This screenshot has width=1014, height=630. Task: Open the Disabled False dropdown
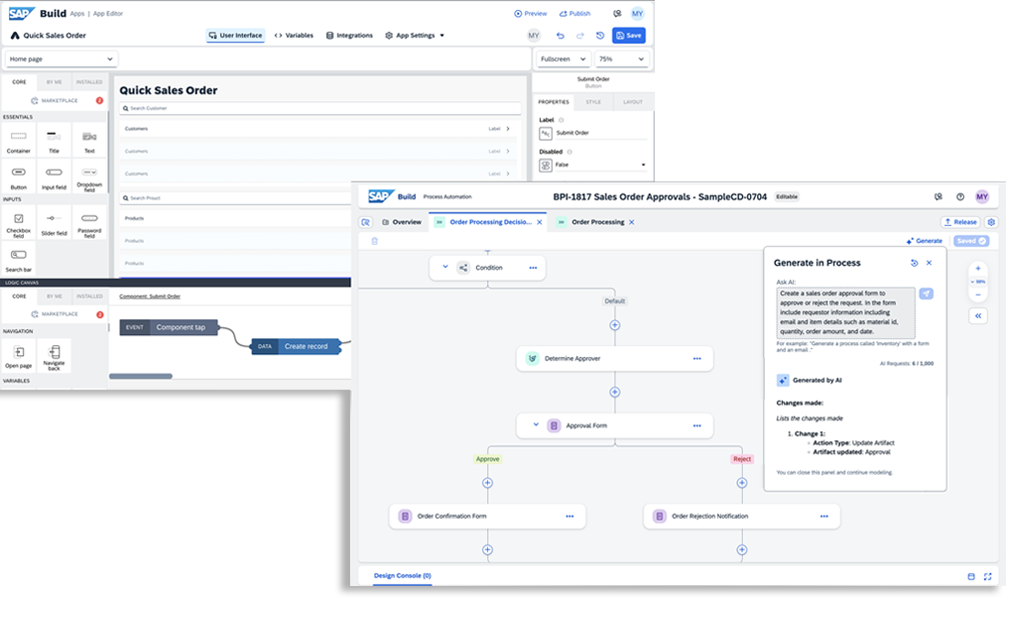click(x=593, y=165)
